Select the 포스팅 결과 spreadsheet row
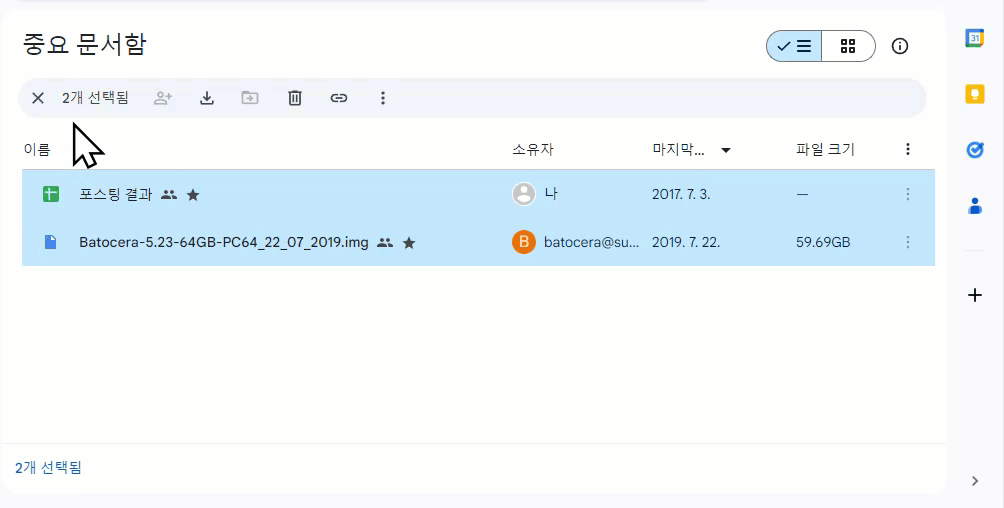Viewport: 1004px width, 508px height. click(478, 194)
